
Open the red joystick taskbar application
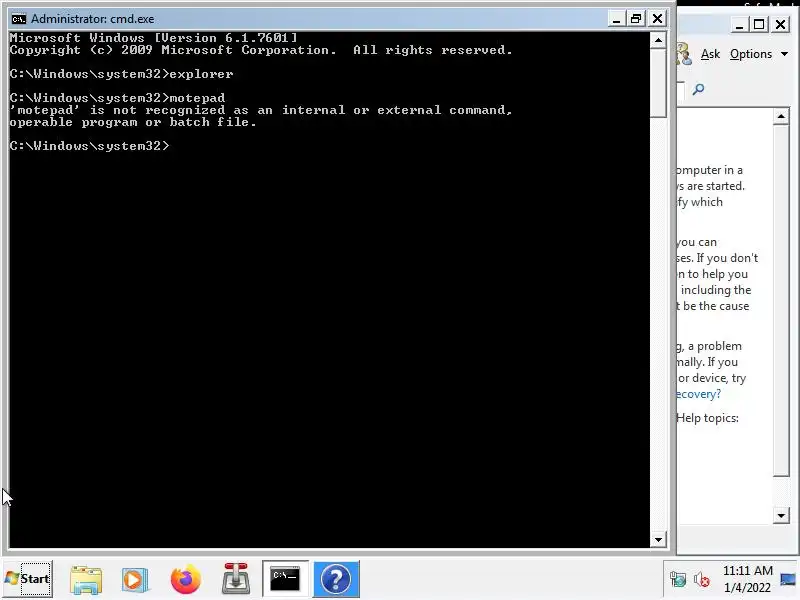pyautogui.click(x=236, y=579)
